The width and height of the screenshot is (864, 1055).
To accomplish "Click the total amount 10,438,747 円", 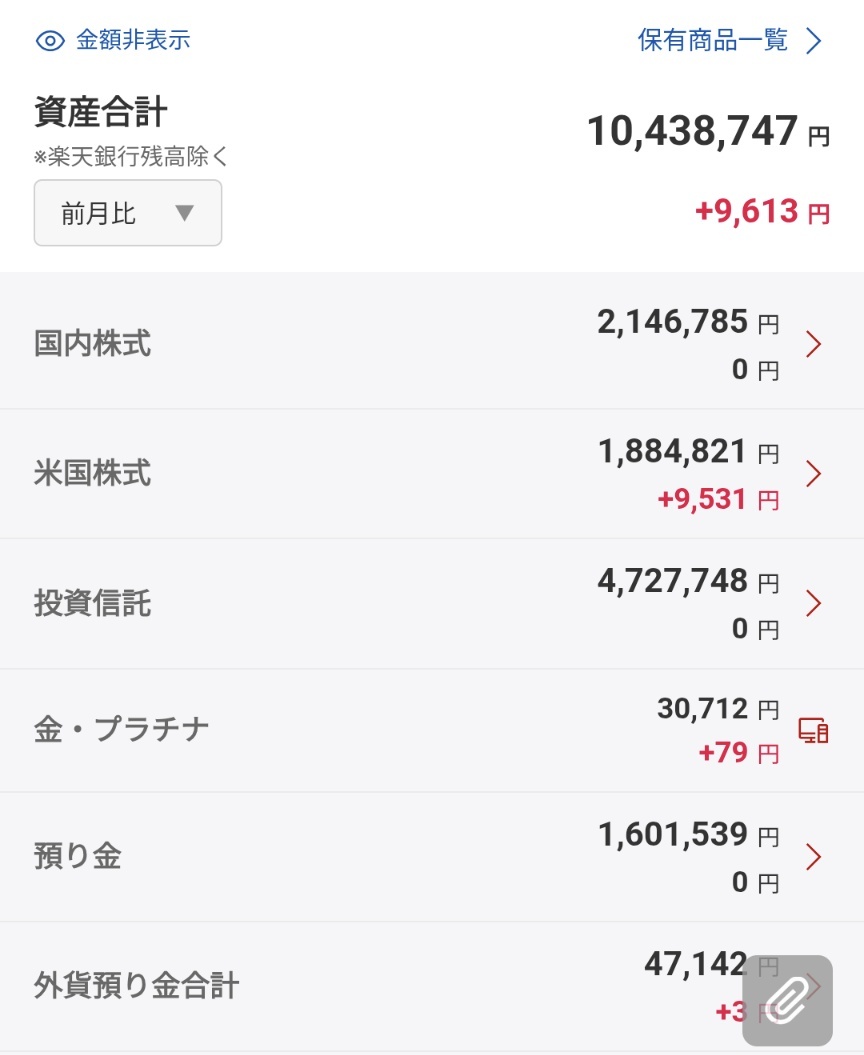I will click(x=709, y=131).
